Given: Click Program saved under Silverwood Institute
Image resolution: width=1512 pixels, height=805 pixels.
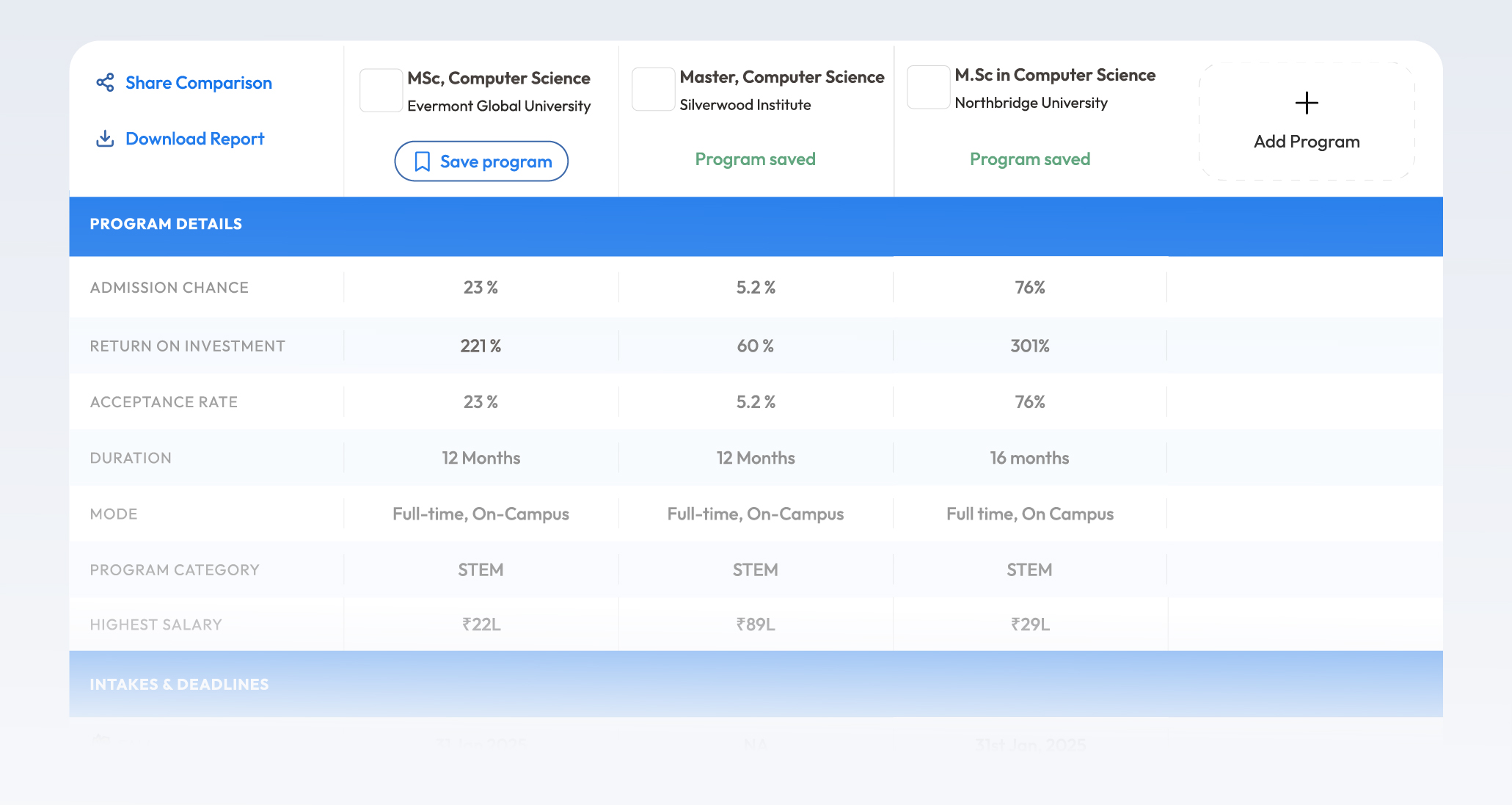Looking at the screenshot, I should 756,159.
